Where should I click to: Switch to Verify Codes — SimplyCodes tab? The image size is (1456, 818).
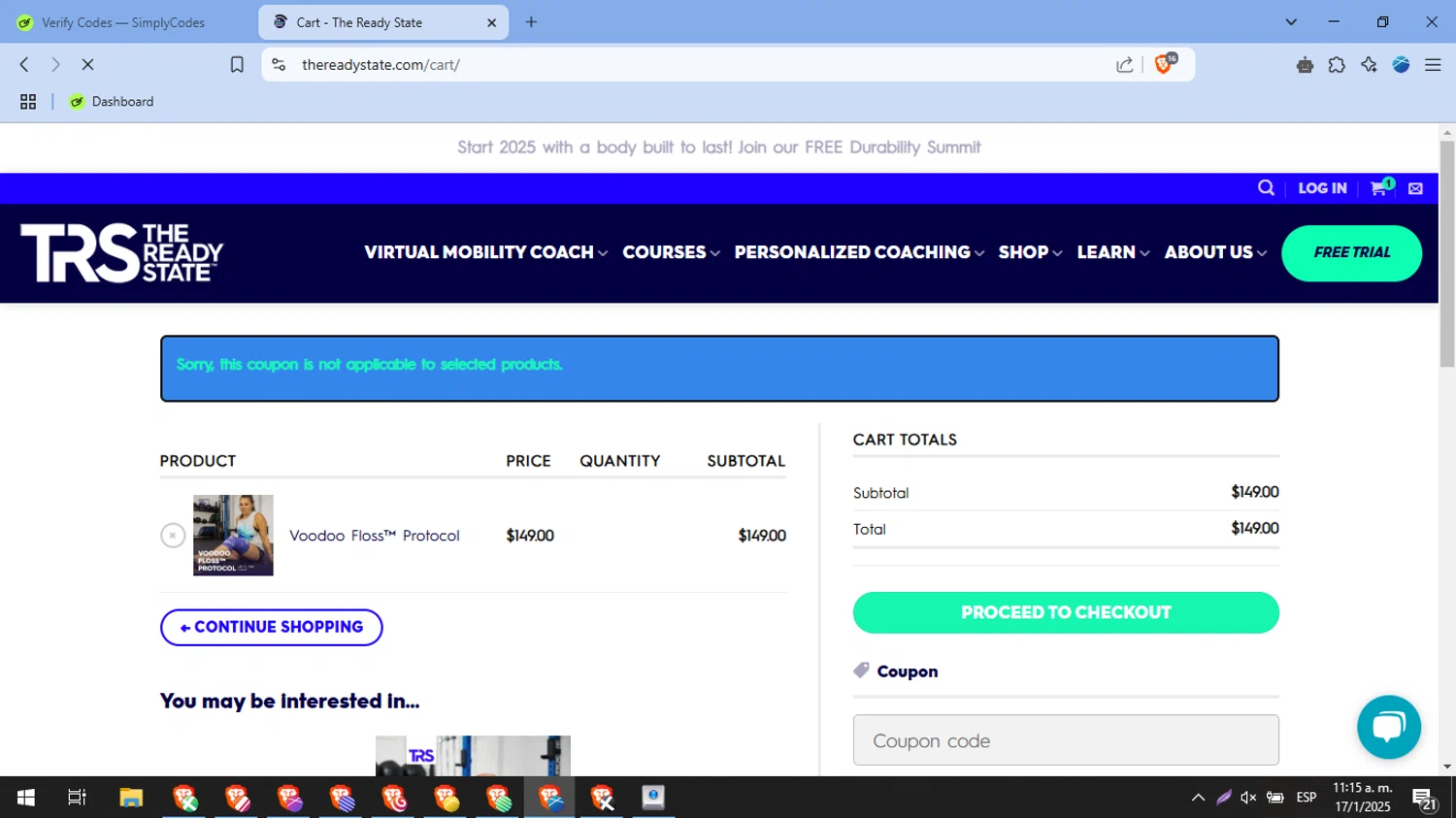click(x=123, y=22)
